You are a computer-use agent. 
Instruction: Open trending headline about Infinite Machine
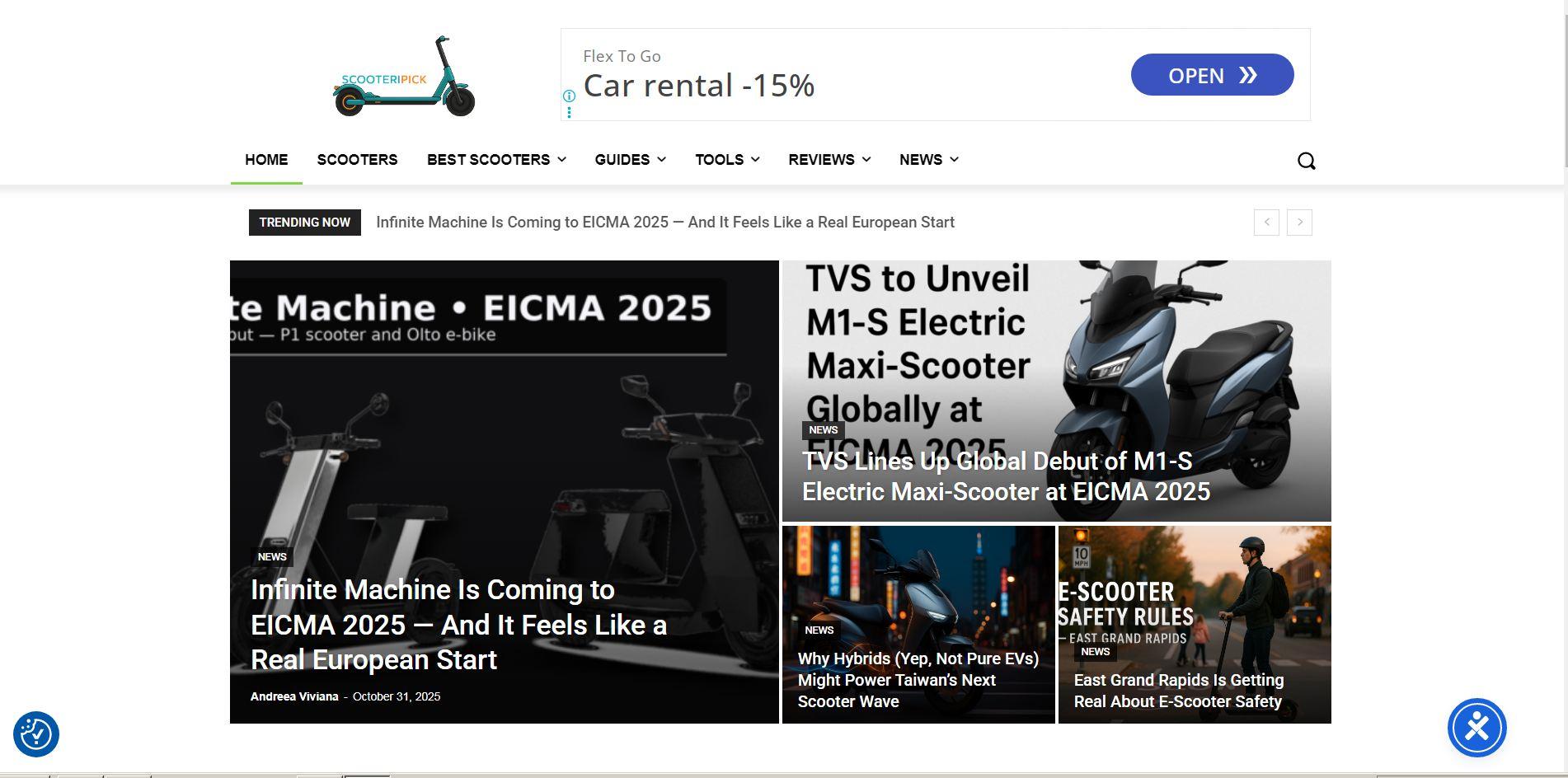point(664,223)
